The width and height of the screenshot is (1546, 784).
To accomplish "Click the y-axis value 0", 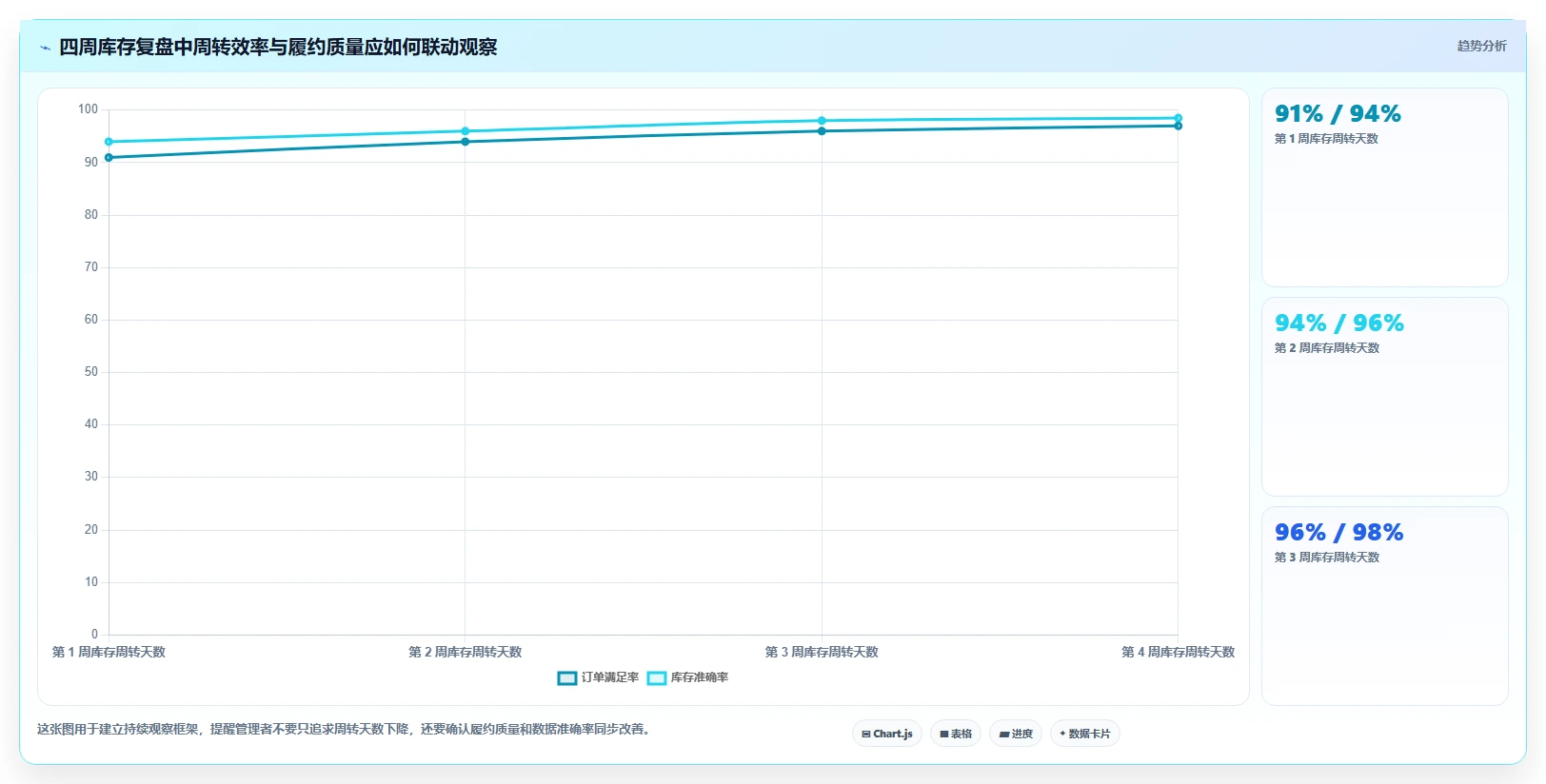I will [x=94, y=634].
